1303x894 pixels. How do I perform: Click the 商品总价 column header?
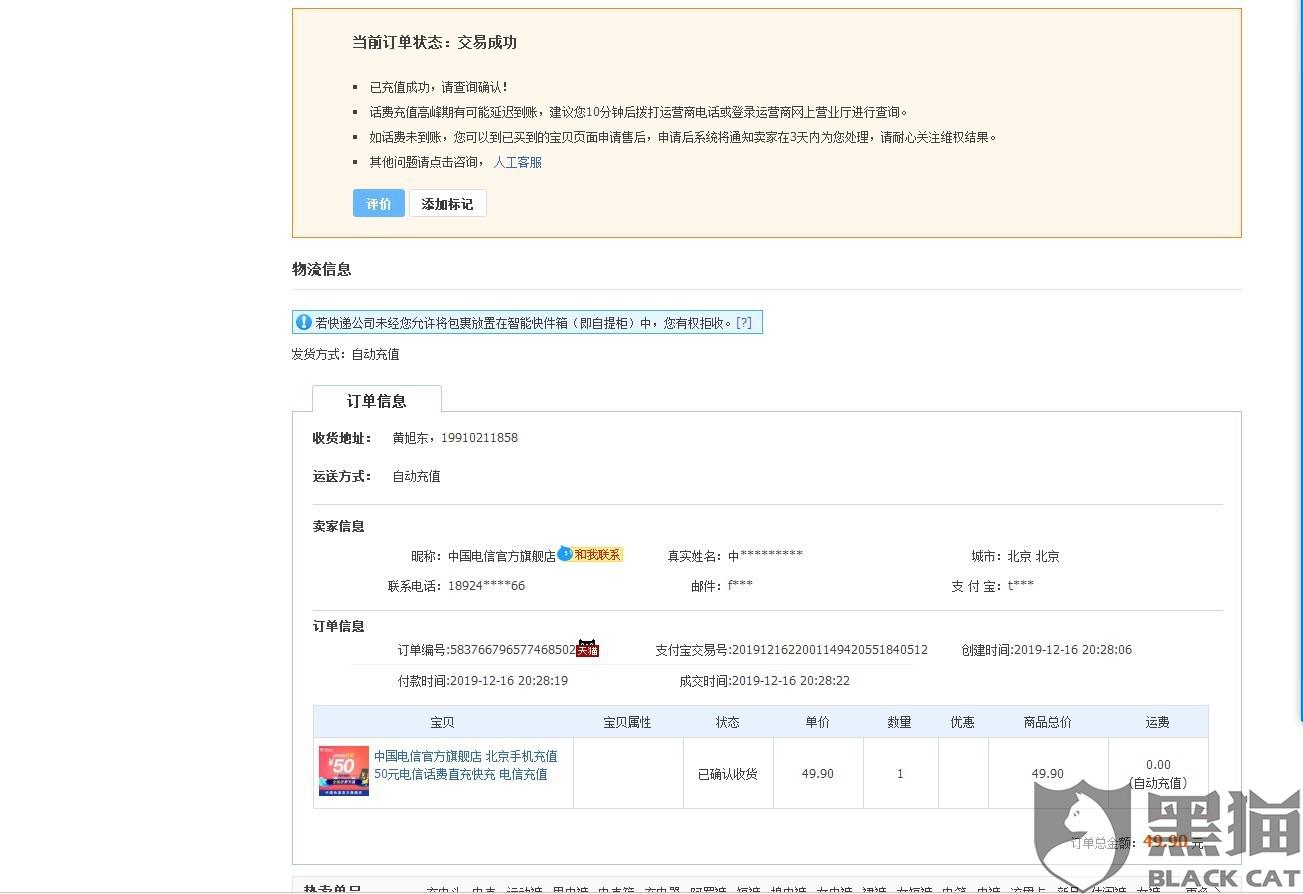pos(1047,722)
